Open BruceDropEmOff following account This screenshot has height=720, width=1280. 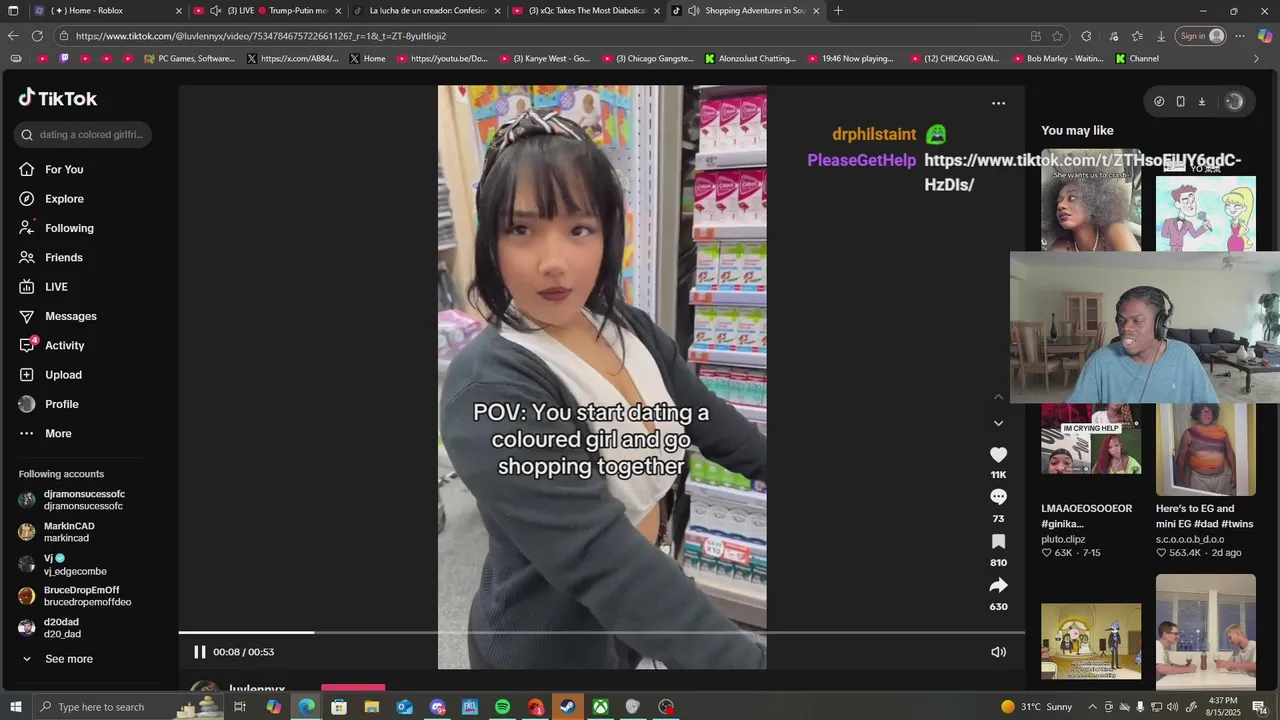[x=75, y=596]
